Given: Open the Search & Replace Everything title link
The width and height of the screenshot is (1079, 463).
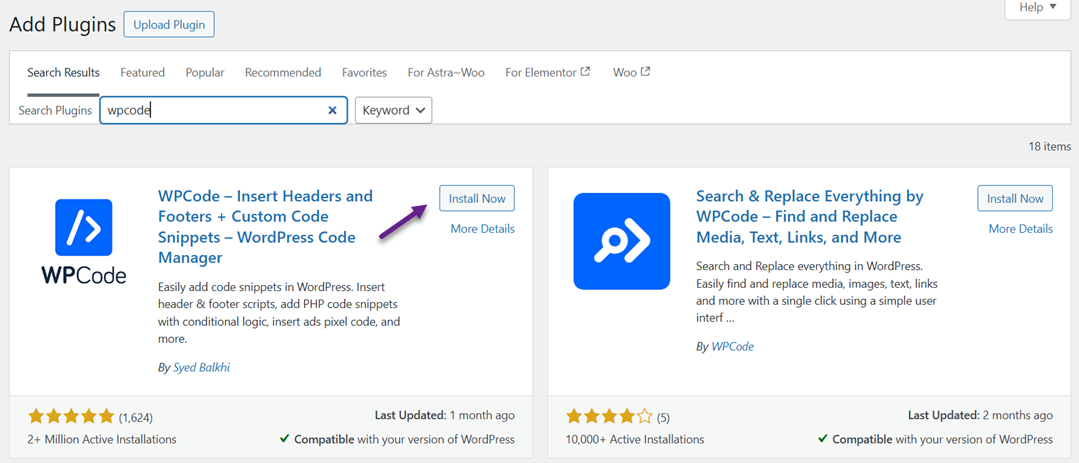Looking at the screenshot, I should coord(810,217).
